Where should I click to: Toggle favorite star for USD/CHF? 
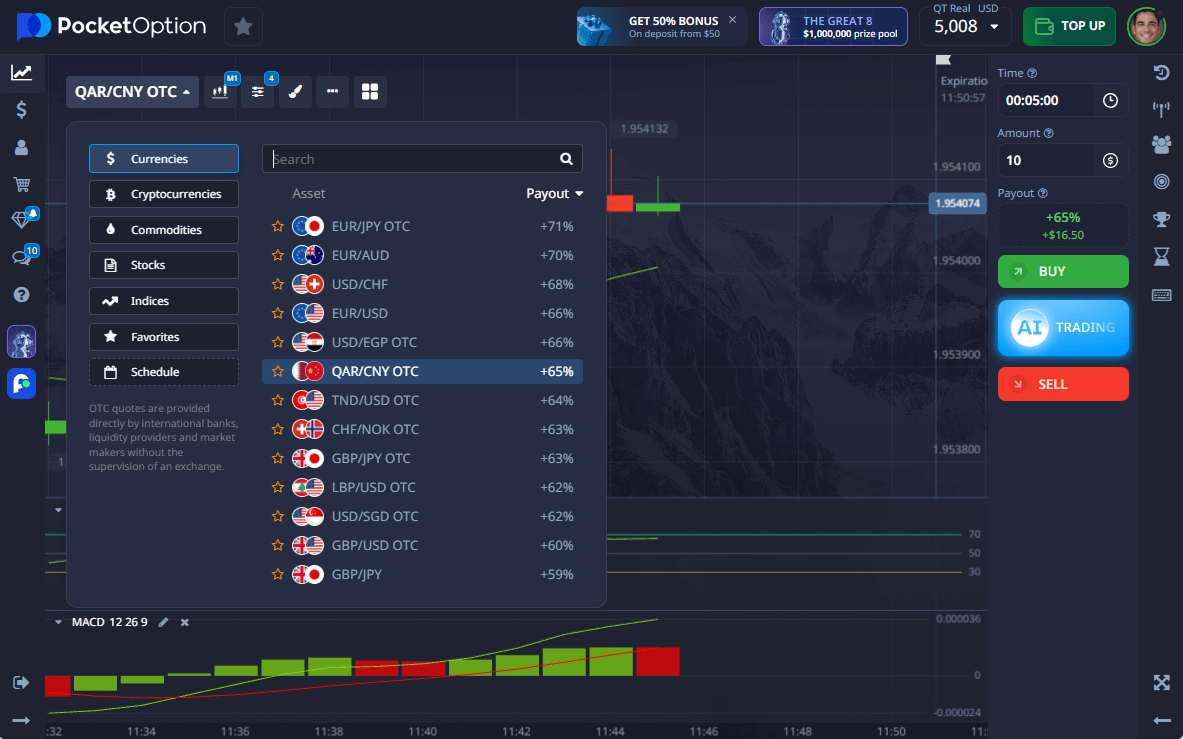tap(278, 285)
